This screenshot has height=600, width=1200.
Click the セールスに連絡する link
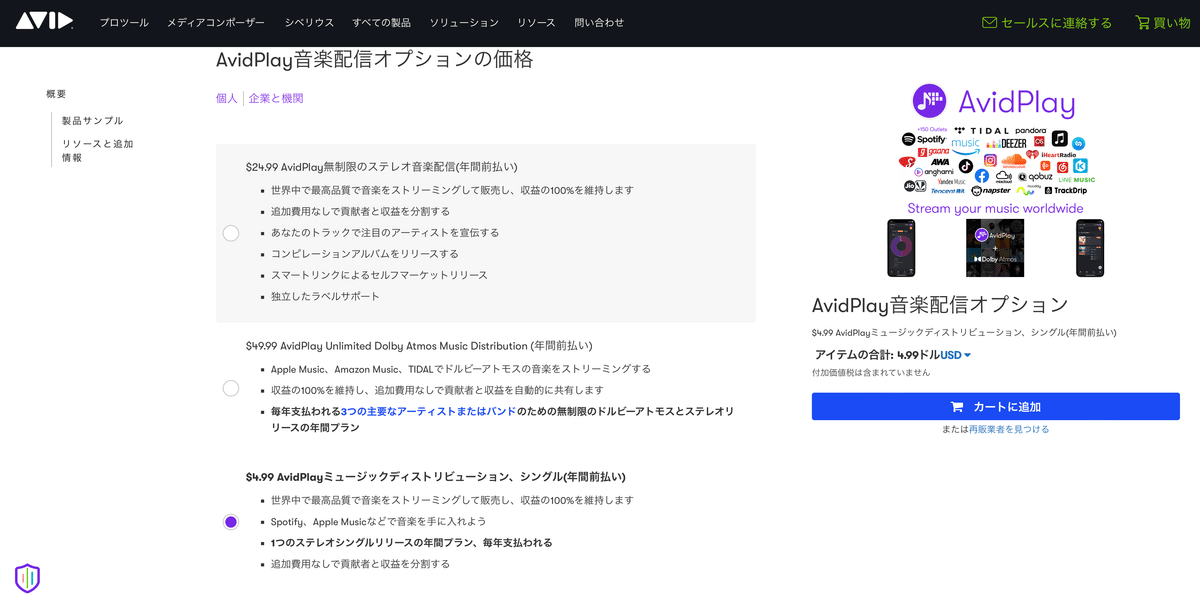pos(1056,22)
